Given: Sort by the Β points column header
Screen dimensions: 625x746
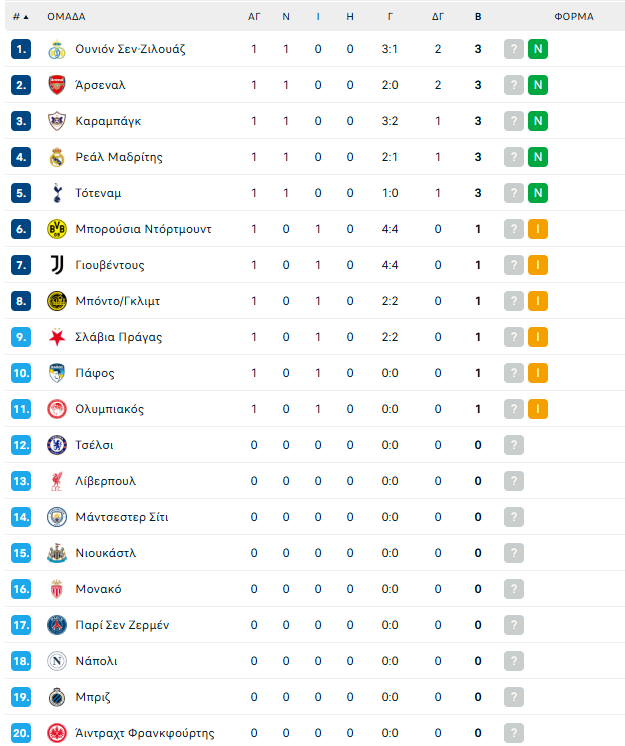Looking at the screenshot, I should coord(478,17).
